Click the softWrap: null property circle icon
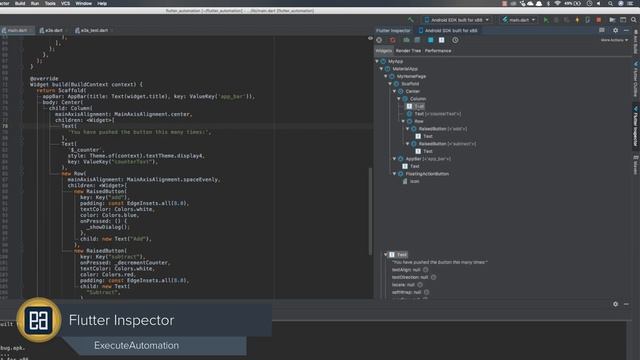This screenshot has width=640, height=360. [x=427, y=292]
